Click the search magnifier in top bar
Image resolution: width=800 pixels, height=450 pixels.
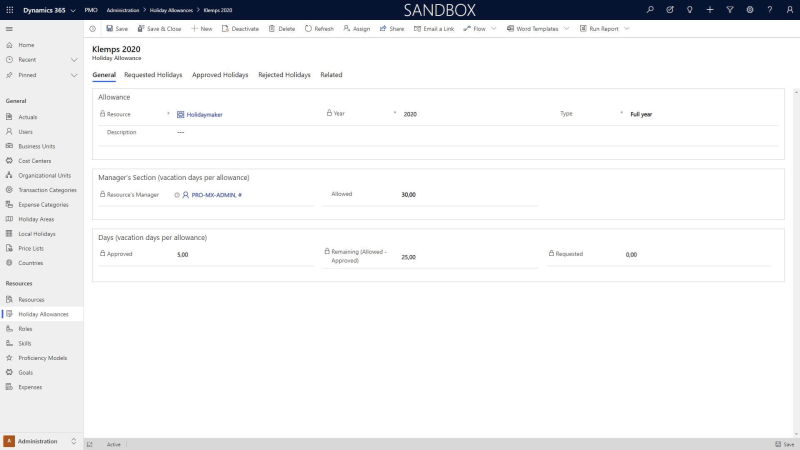[x=650, y=9]
